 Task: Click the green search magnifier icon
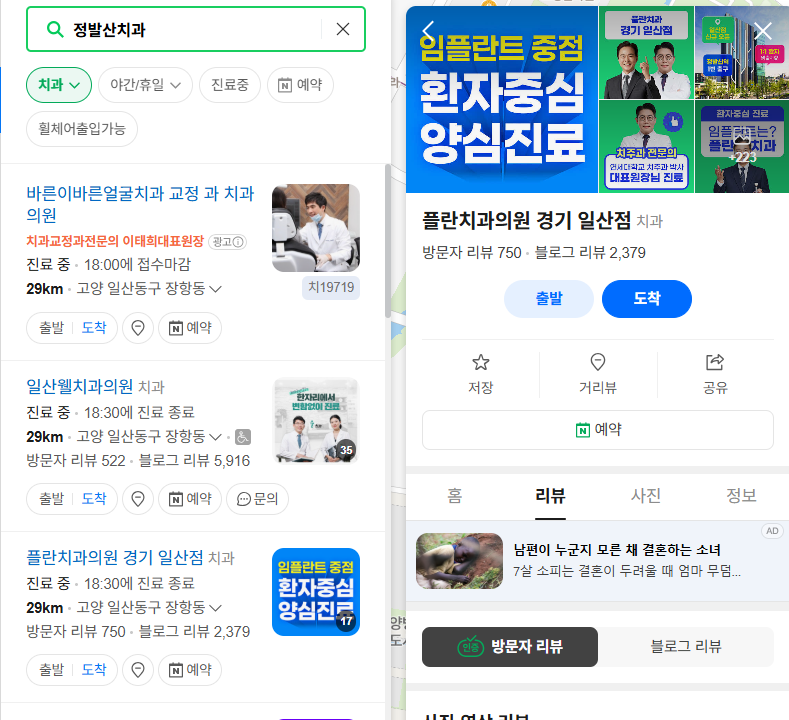55,29
